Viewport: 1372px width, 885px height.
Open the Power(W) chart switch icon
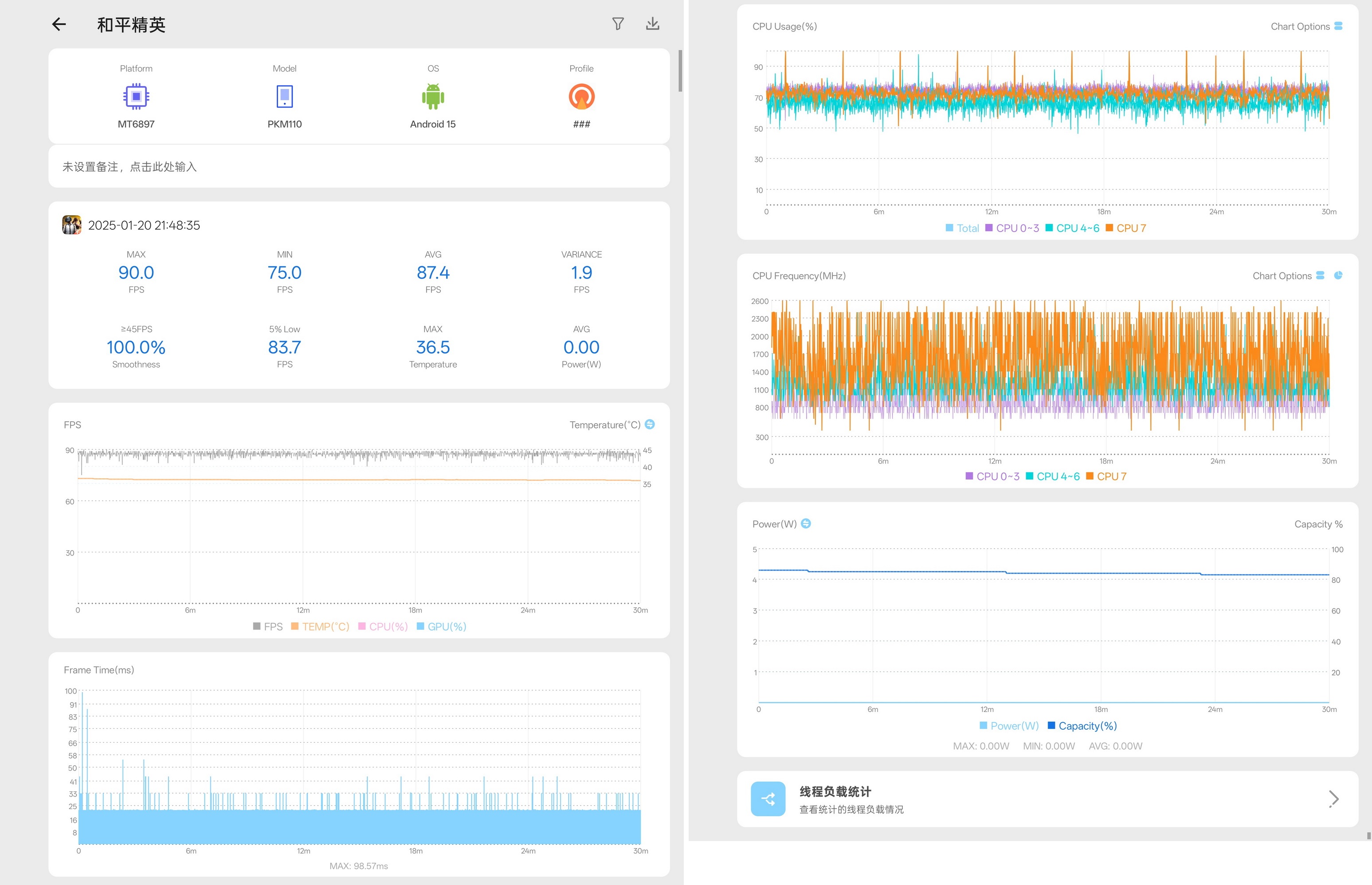click(x=806, y=523)
